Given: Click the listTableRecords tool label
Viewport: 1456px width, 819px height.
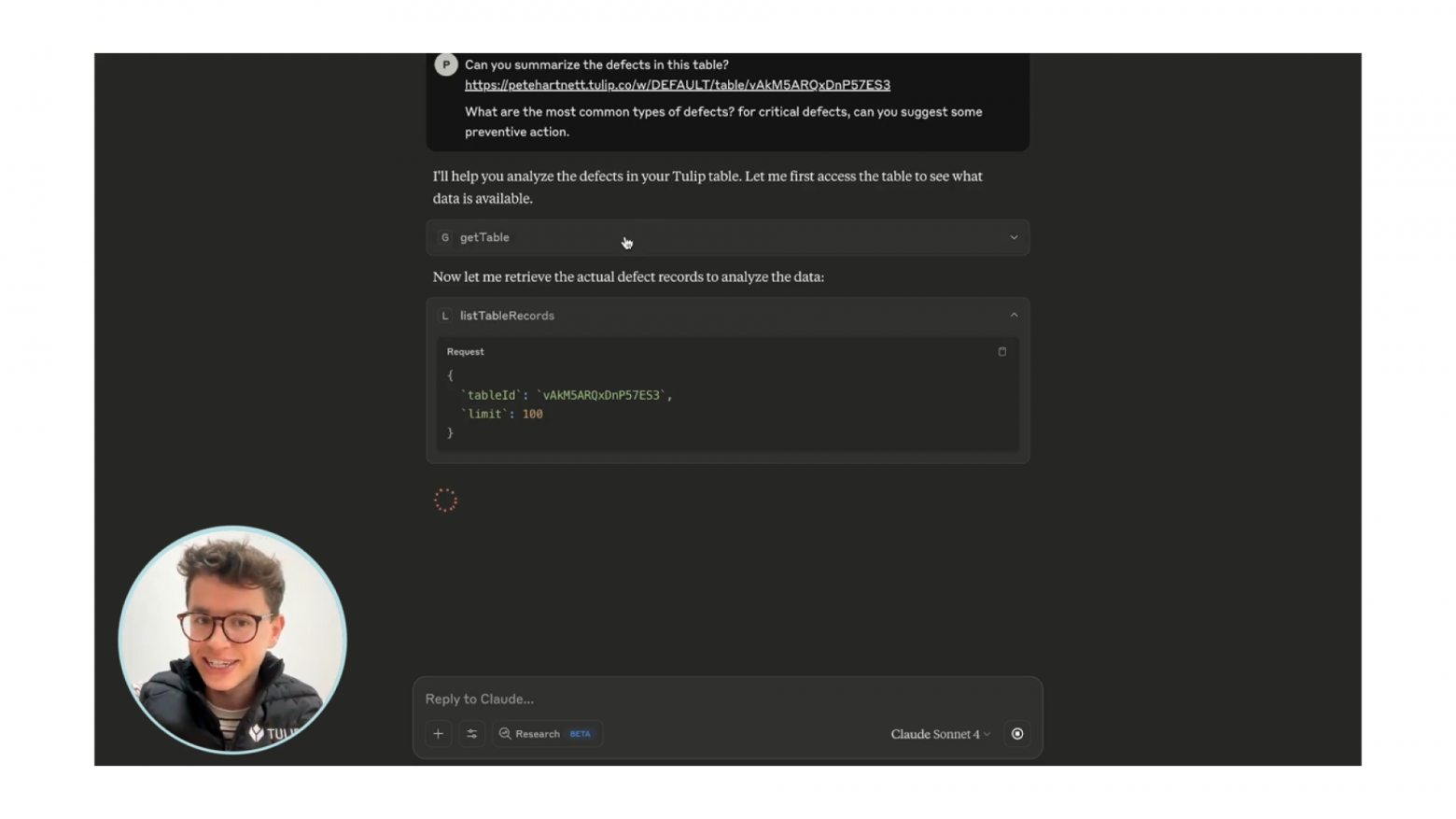Looking at the screenshot, I should (x=507, y=316).
